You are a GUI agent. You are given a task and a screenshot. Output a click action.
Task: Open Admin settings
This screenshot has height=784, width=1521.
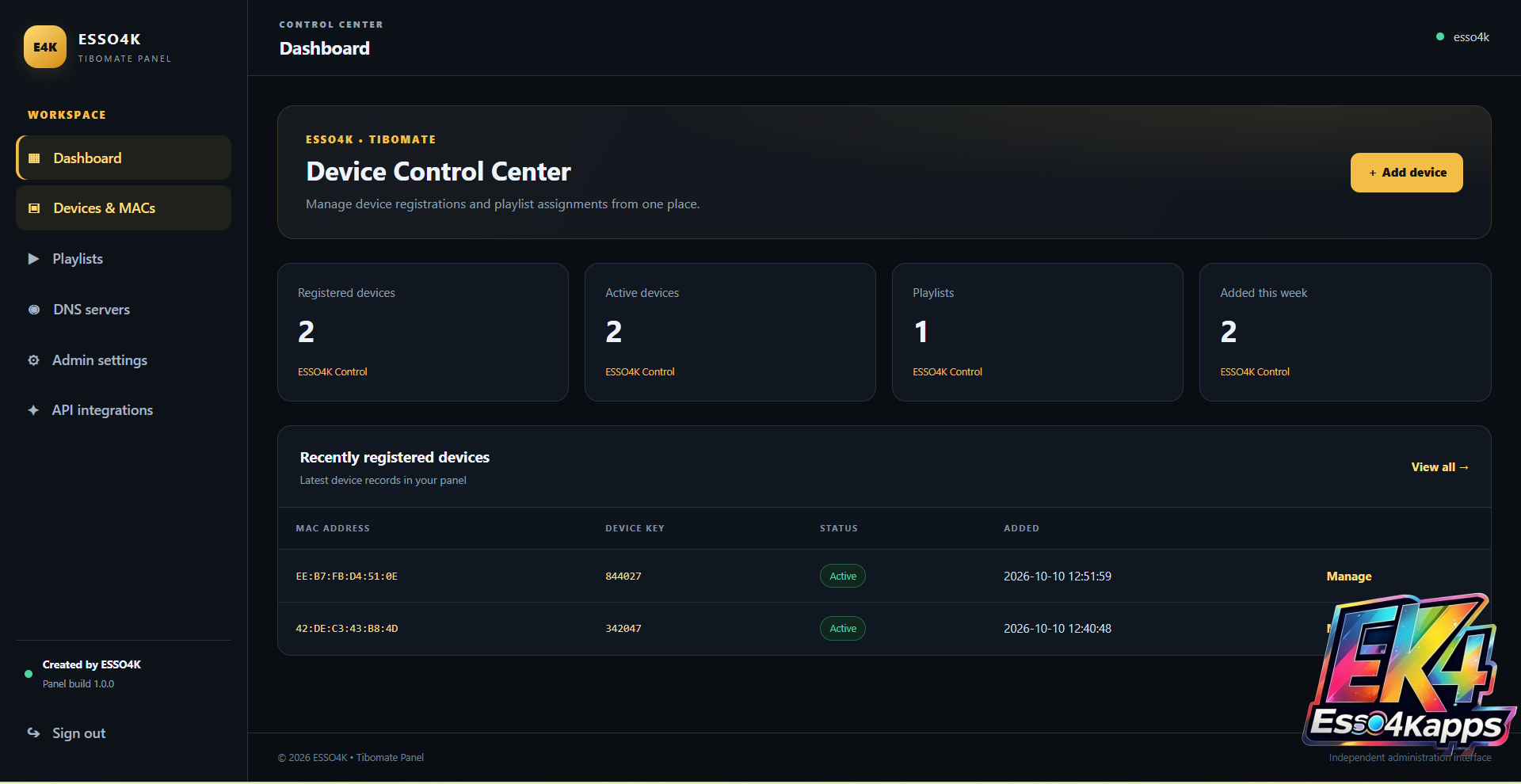pos(124,360)
